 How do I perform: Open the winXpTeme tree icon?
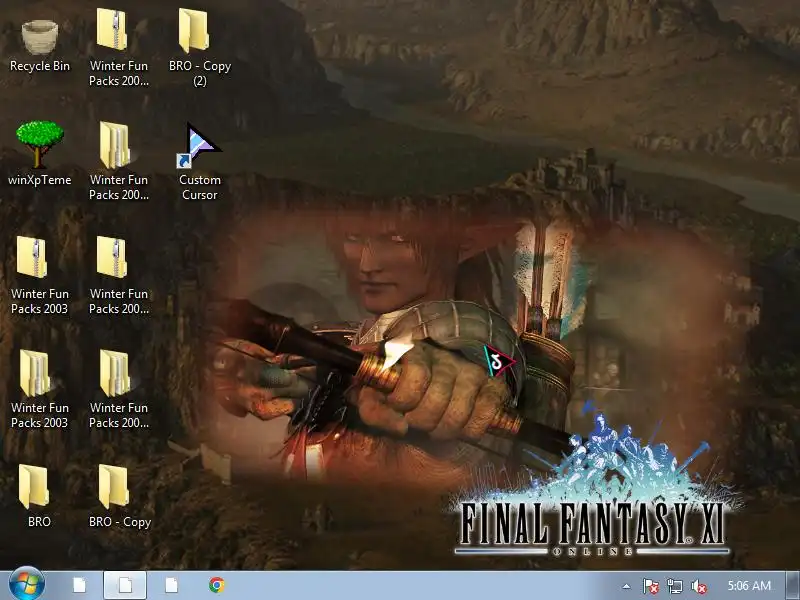point(40,153)
